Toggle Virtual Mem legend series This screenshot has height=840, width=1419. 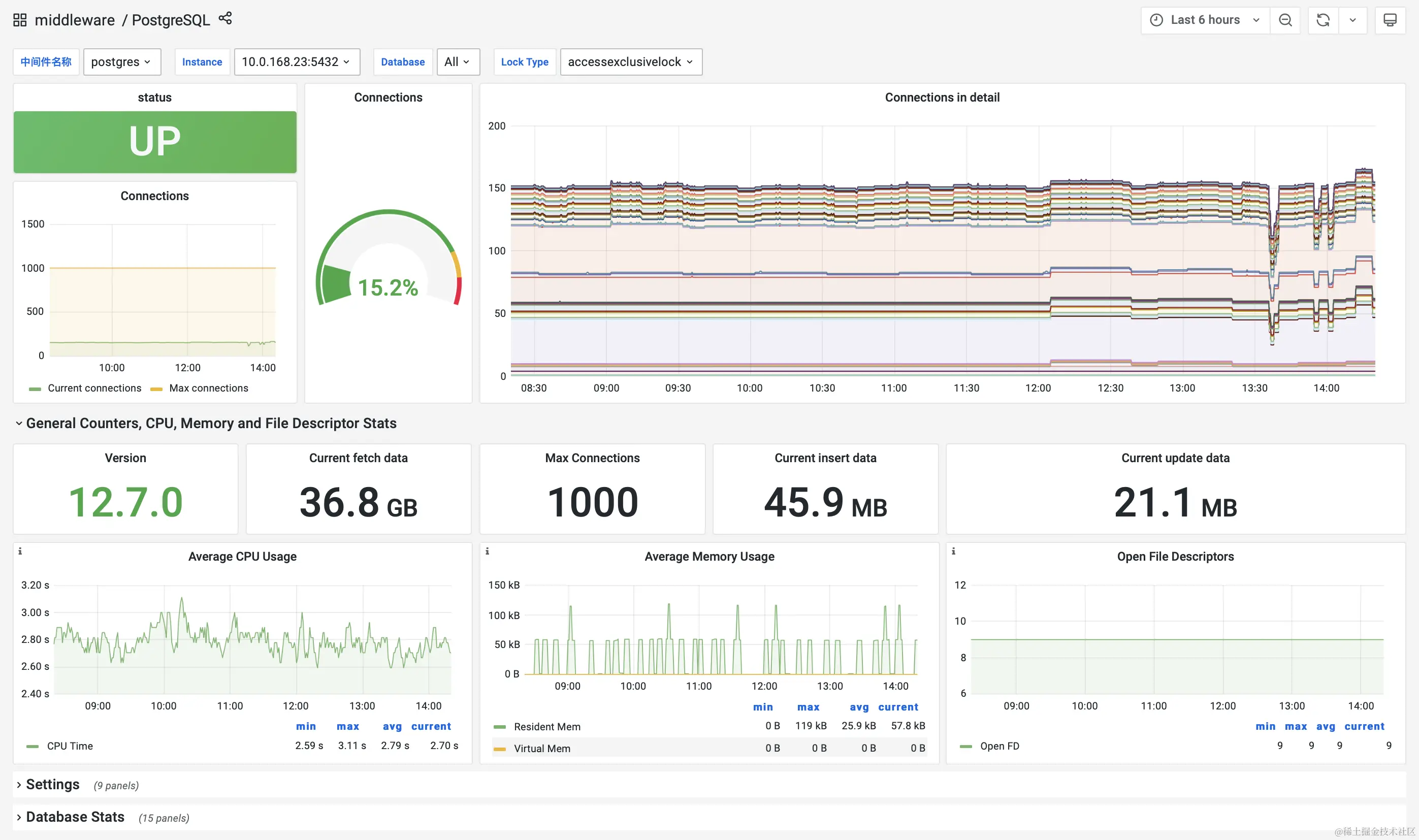click(x=542, y=748)
